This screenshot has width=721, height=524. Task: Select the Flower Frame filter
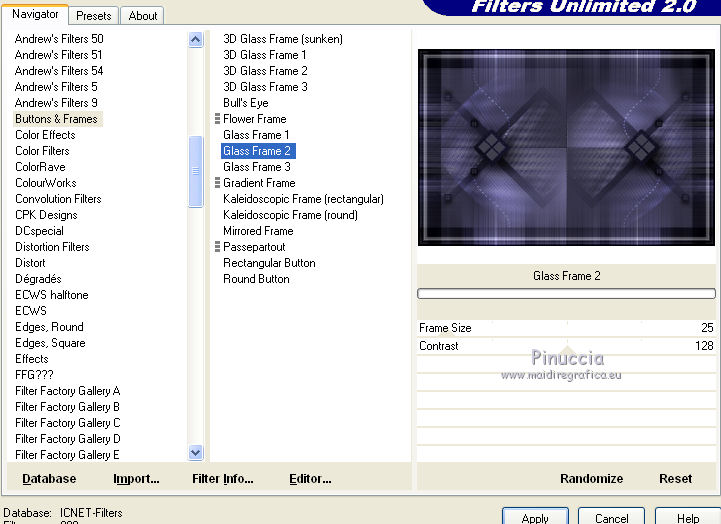(255, 119)
